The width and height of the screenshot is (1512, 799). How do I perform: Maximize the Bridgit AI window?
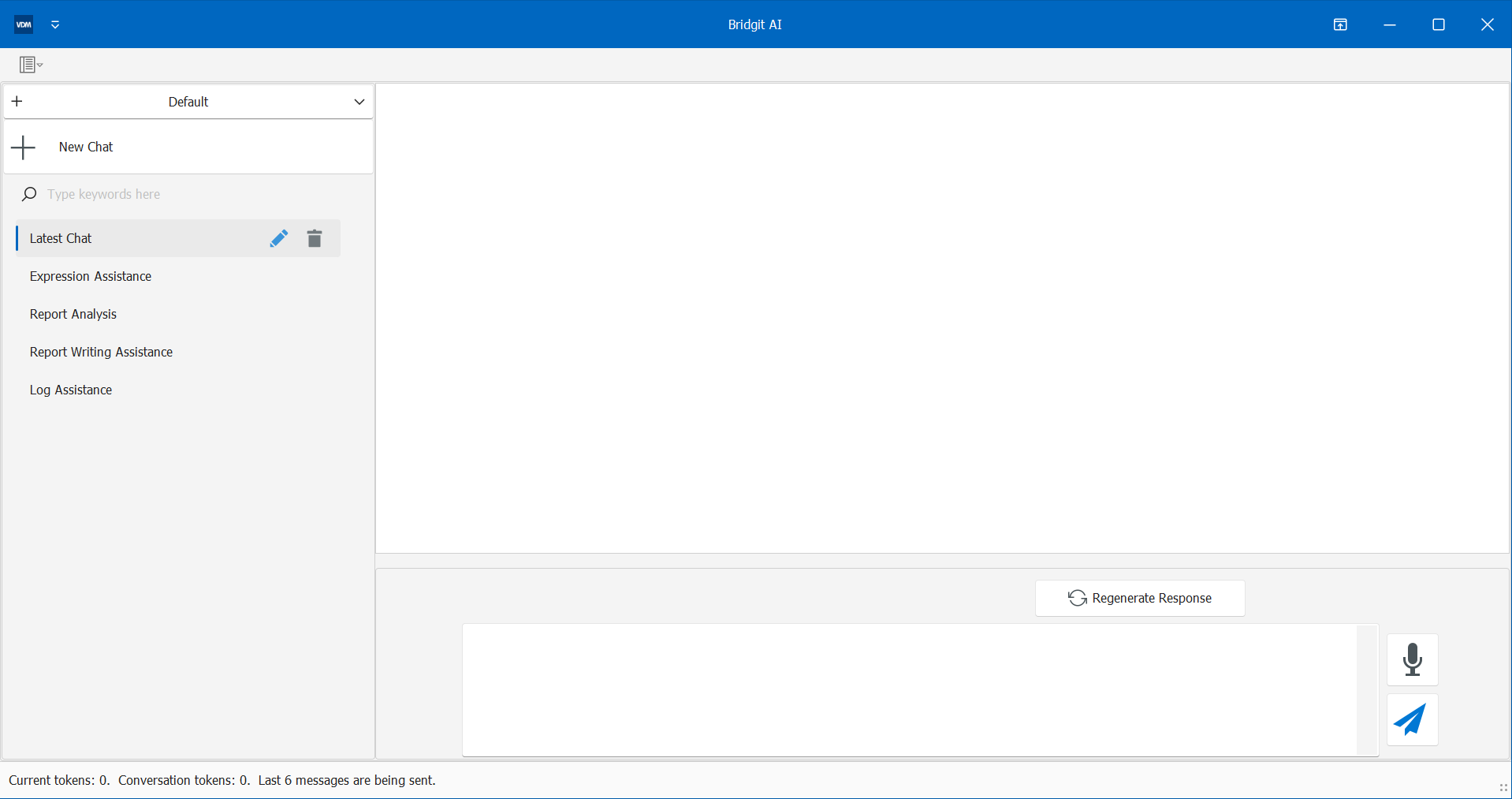pyautogui.click(x=1439, y=24)
